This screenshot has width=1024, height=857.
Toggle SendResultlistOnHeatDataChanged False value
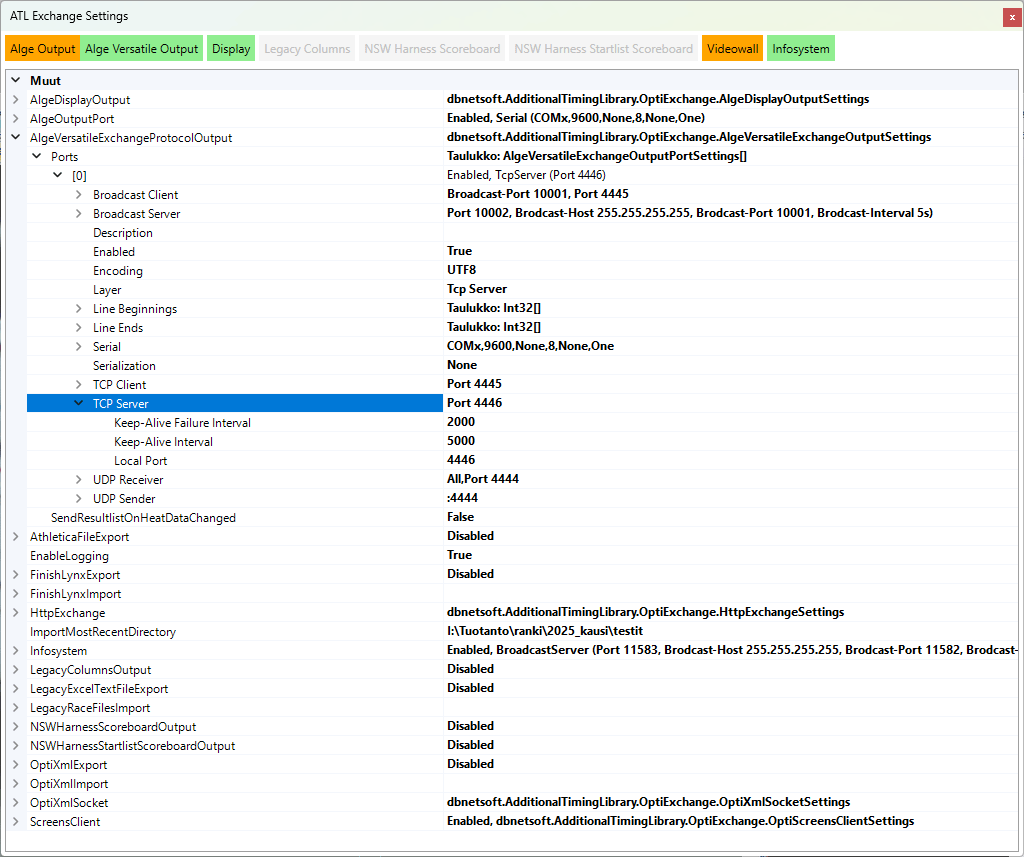click(x=730, y=518)
